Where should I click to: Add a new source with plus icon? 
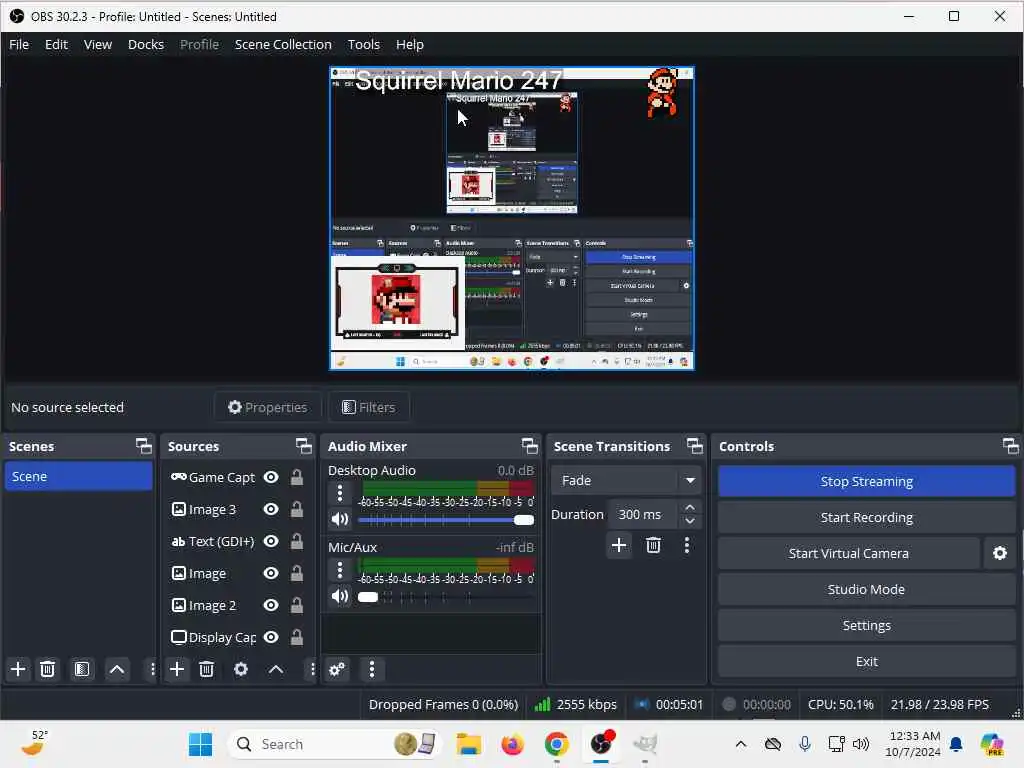176,669
